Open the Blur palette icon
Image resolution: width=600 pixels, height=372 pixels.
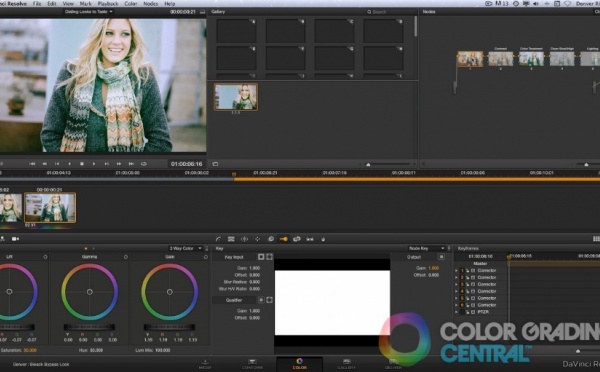point(271,239)
